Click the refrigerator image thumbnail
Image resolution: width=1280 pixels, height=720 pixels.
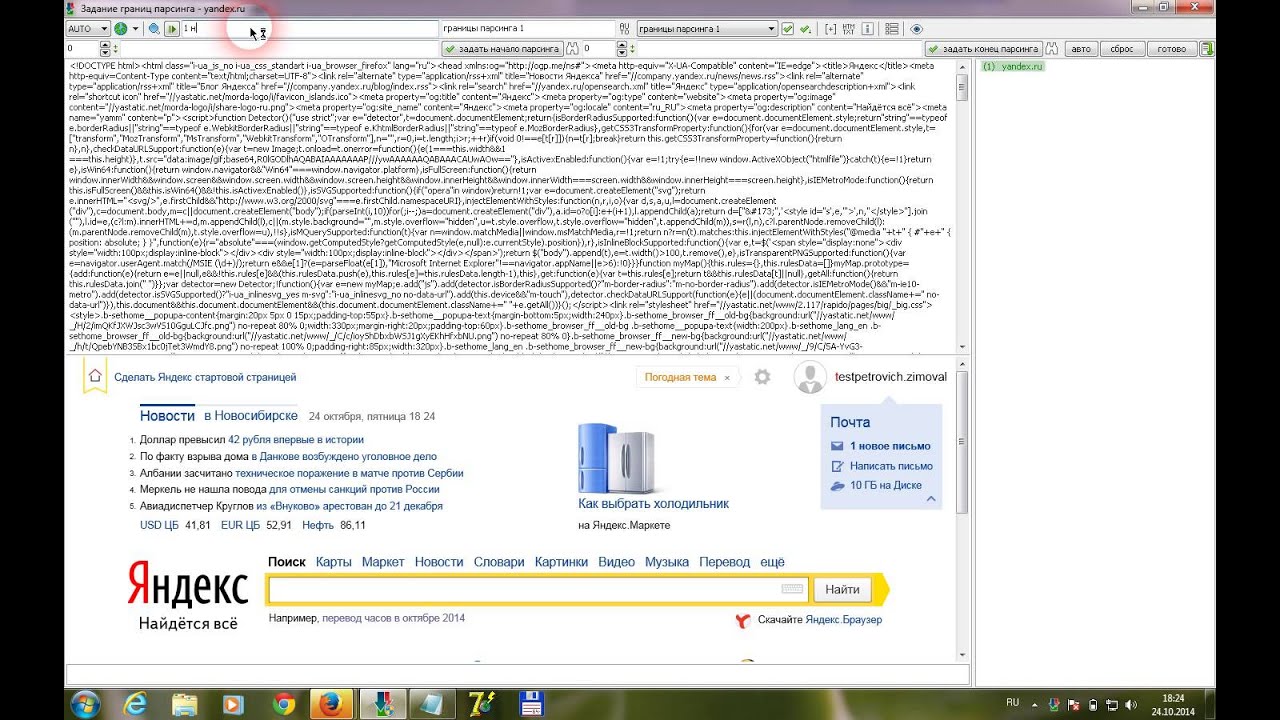pos(618,458)
